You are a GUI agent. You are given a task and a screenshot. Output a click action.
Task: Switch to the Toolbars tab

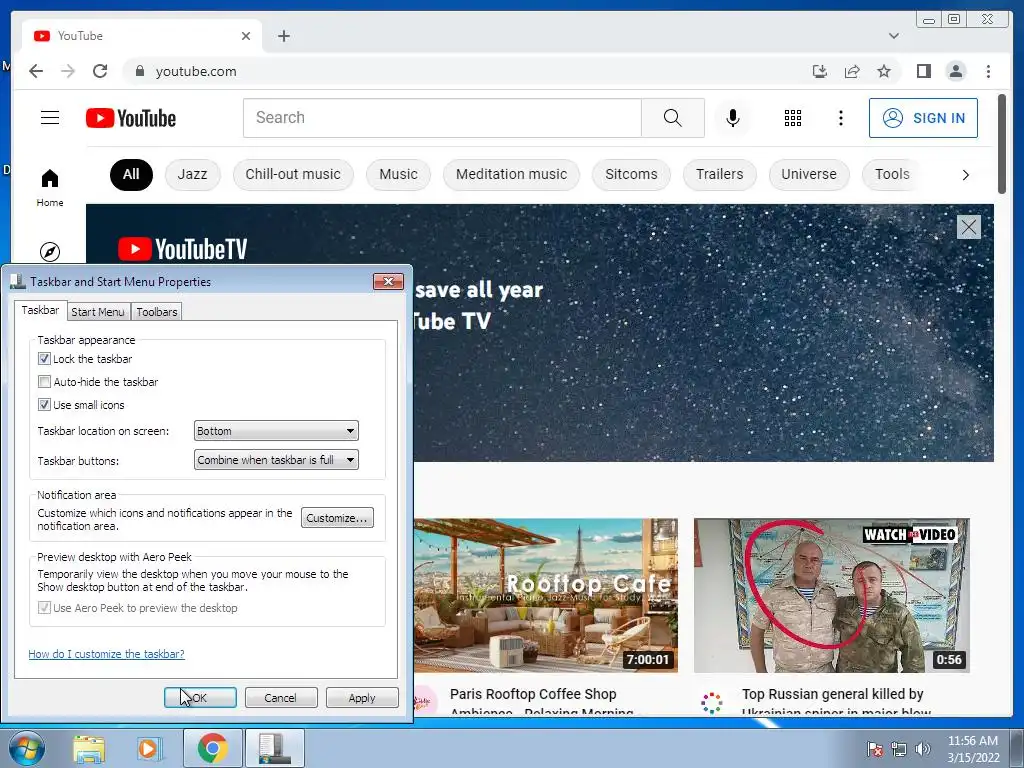click(157, 312)
